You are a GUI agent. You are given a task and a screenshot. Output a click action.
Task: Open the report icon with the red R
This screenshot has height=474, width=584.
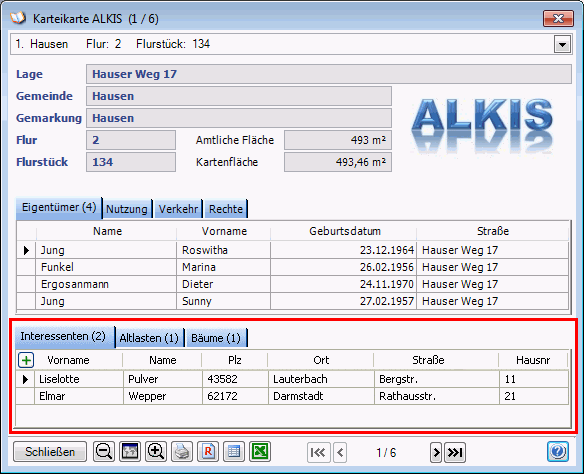208,452
